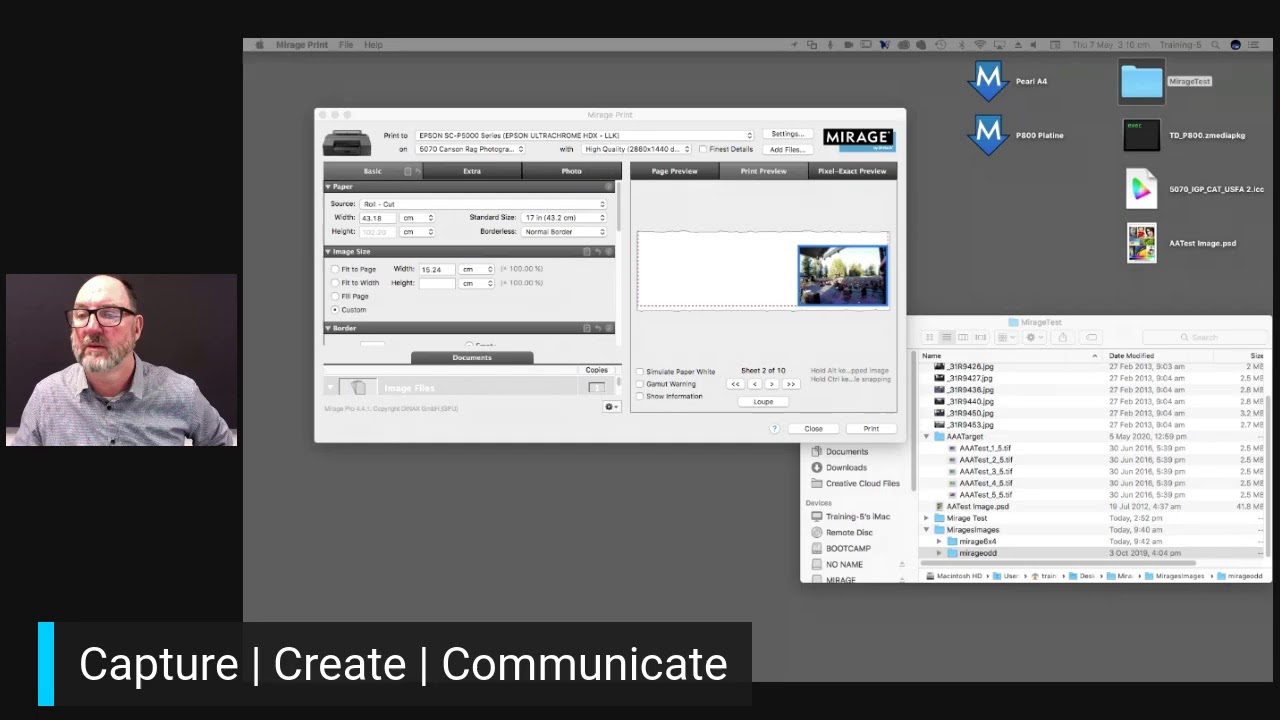
Task: Go to the next sheet with the > button
Action: click(772, 384)
